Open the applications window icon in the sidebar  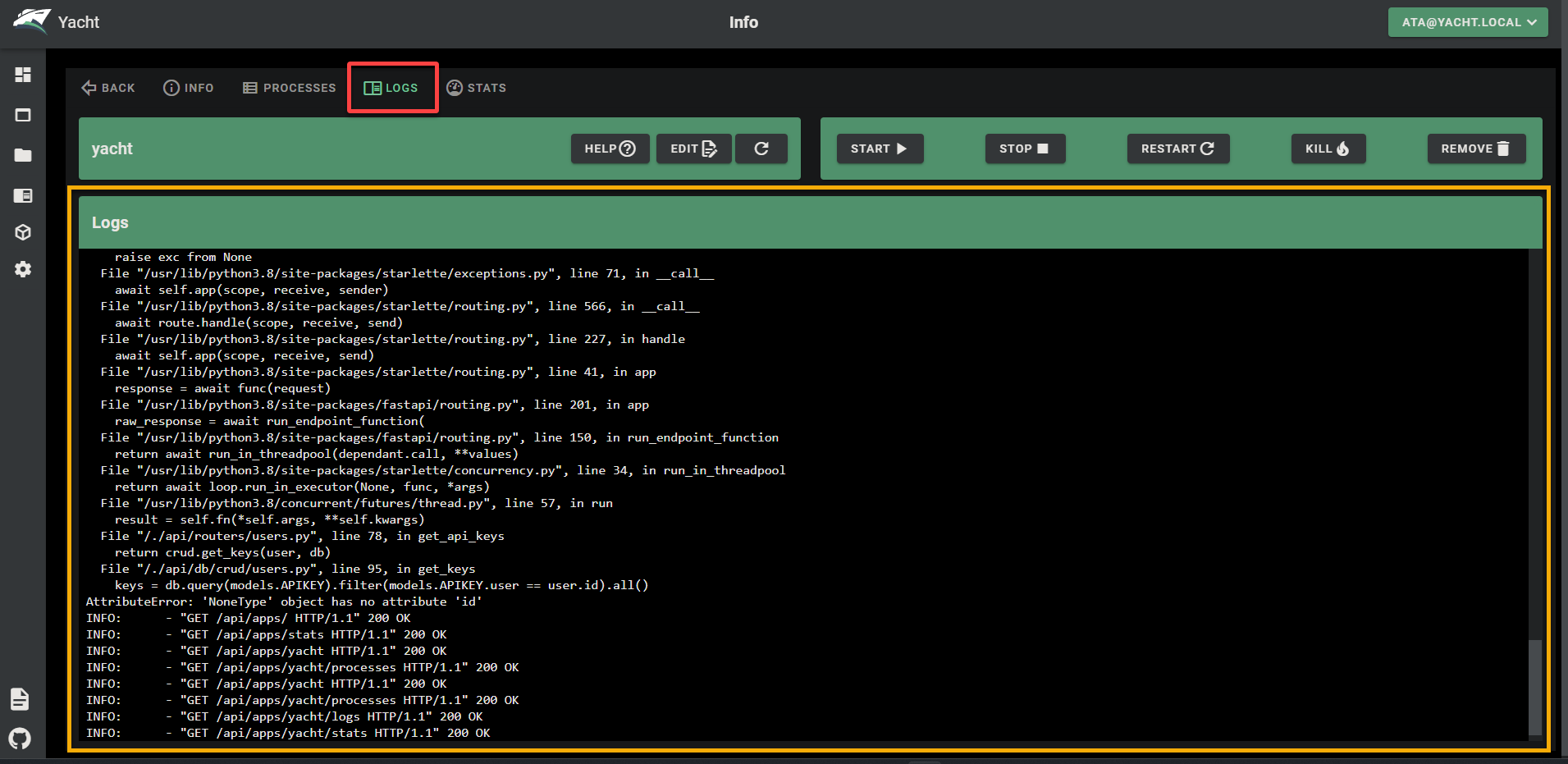click(23, 115)
